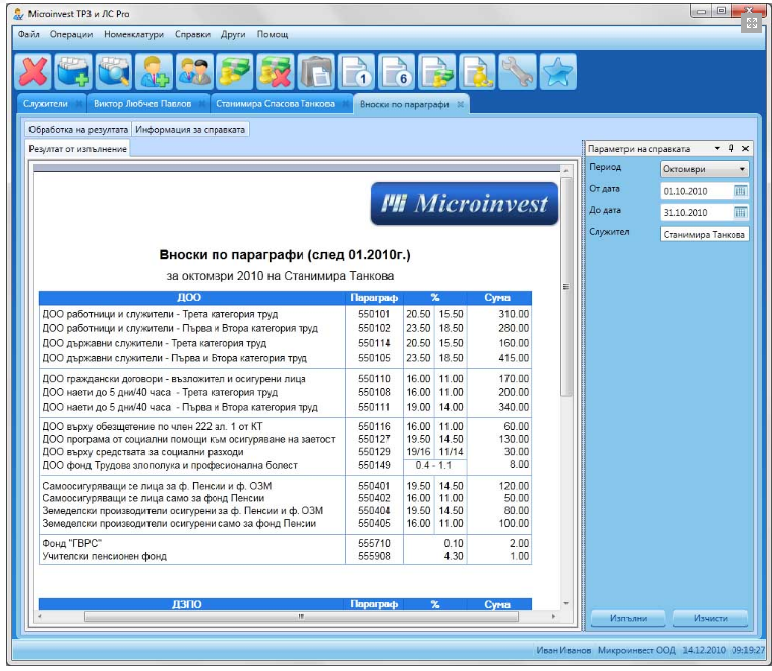Click the green money stack icon
Image resolution: width=772 pixels, height=671 pixels.
234,71
